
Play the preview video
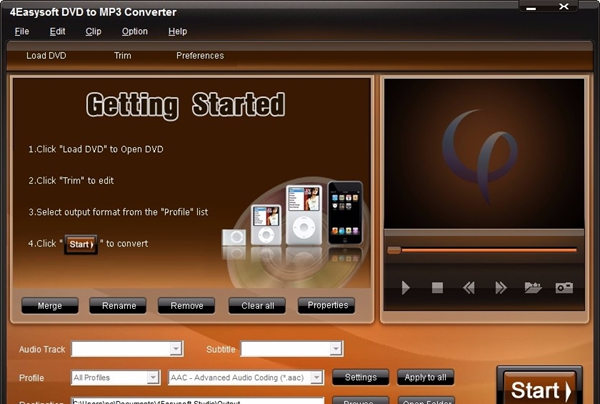coord(406,288)
